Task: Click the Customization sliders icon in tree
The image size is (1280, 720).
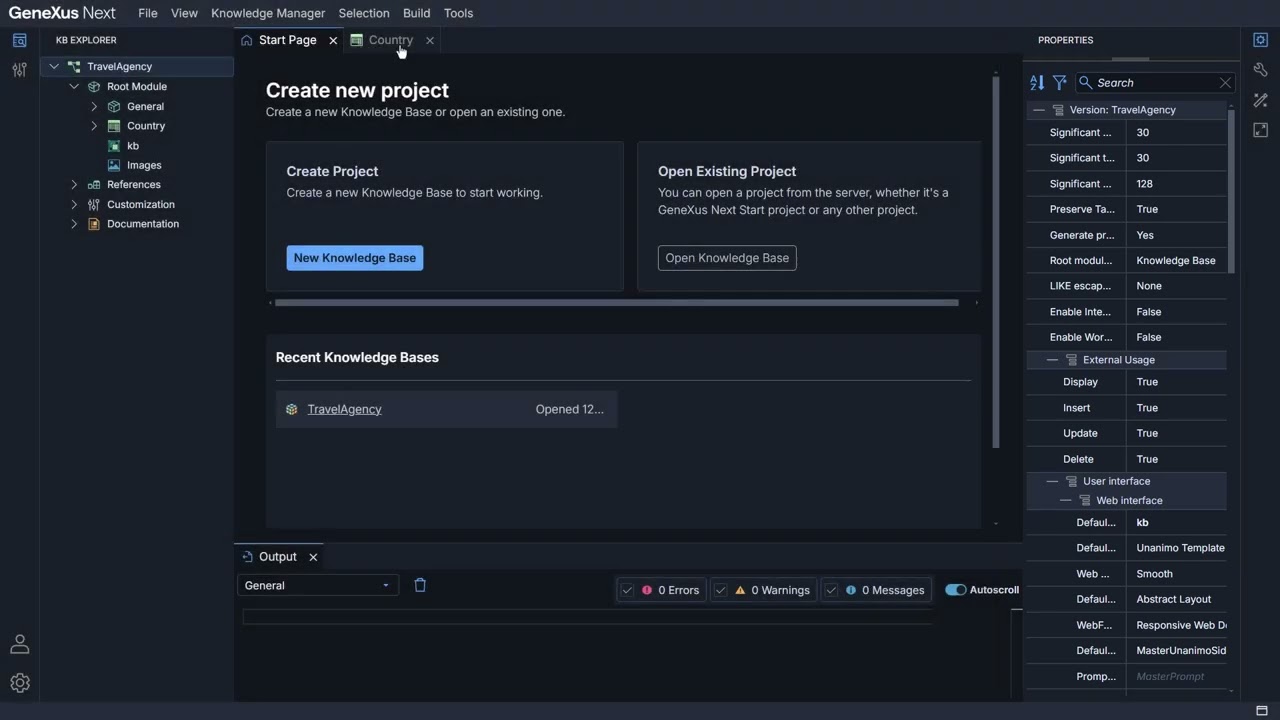Action: 94,204
